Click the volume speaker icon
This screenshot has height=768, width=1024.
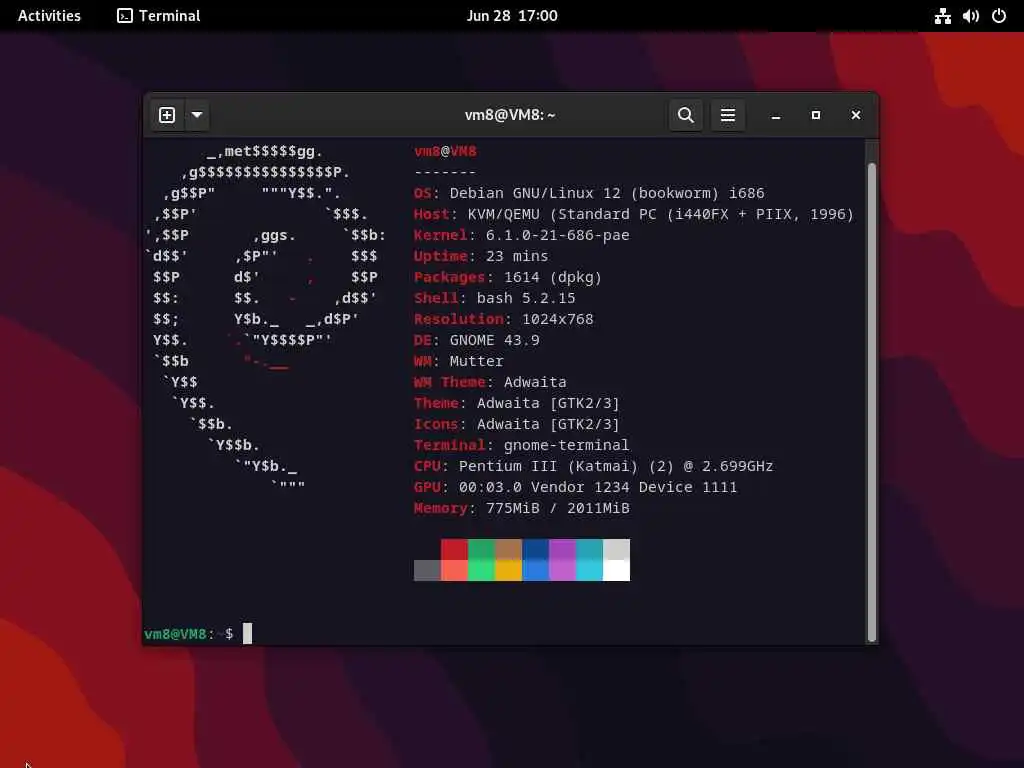click(x=970, y=16)
